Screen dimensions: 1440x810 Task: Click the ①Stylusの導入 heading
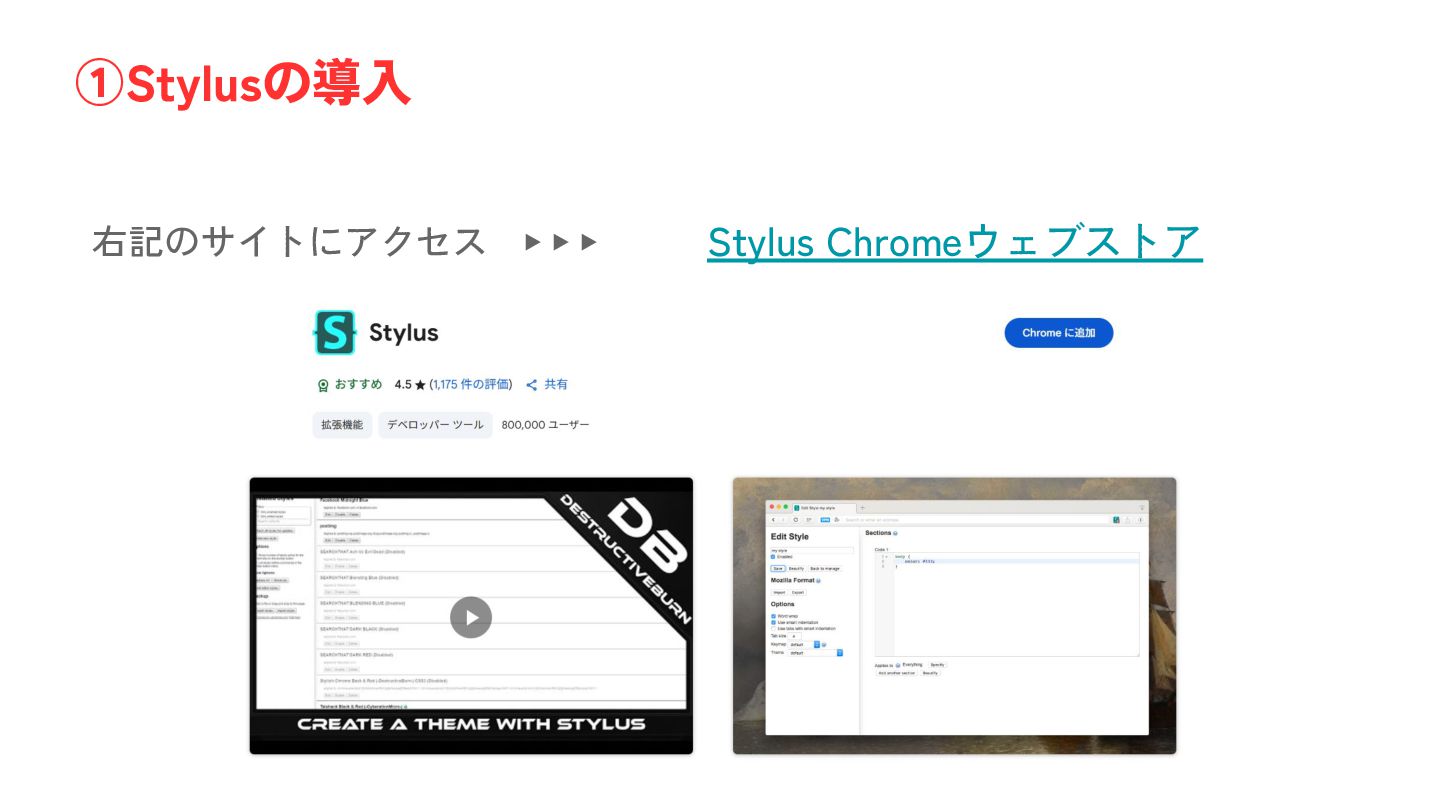click(x=243, y=84)
